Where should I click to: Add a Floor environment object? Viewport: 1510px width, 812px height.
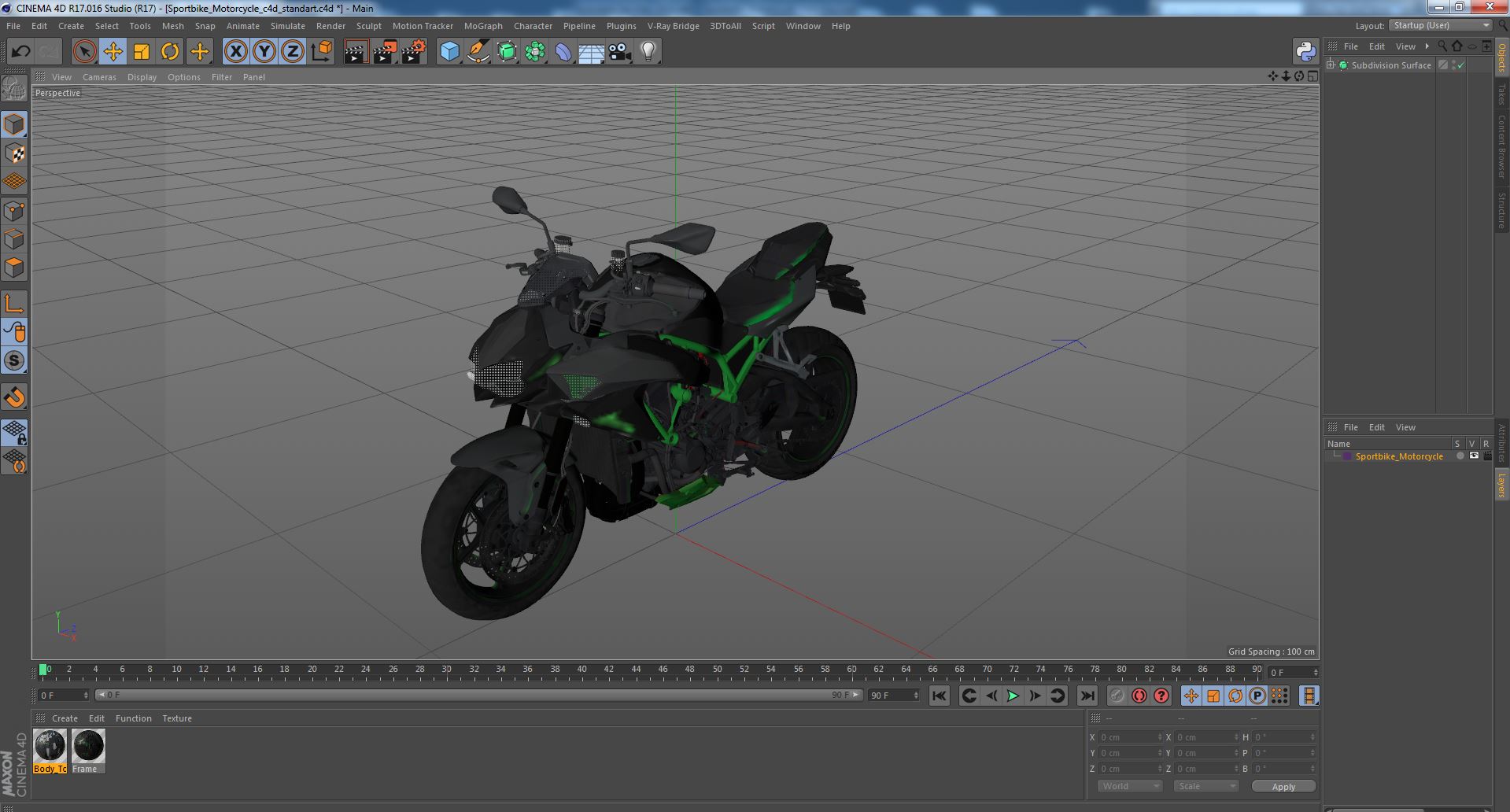click(x=591, y=52)
